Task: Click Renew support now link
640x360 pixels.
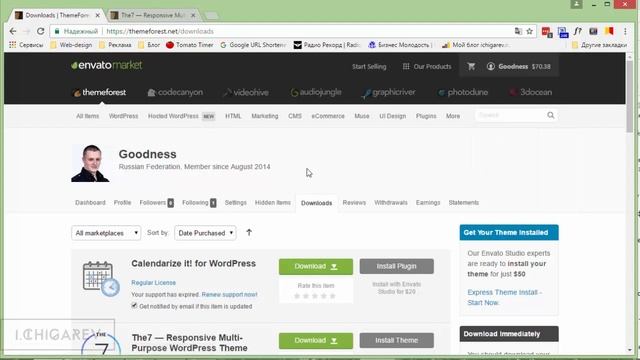Action: 229,294
